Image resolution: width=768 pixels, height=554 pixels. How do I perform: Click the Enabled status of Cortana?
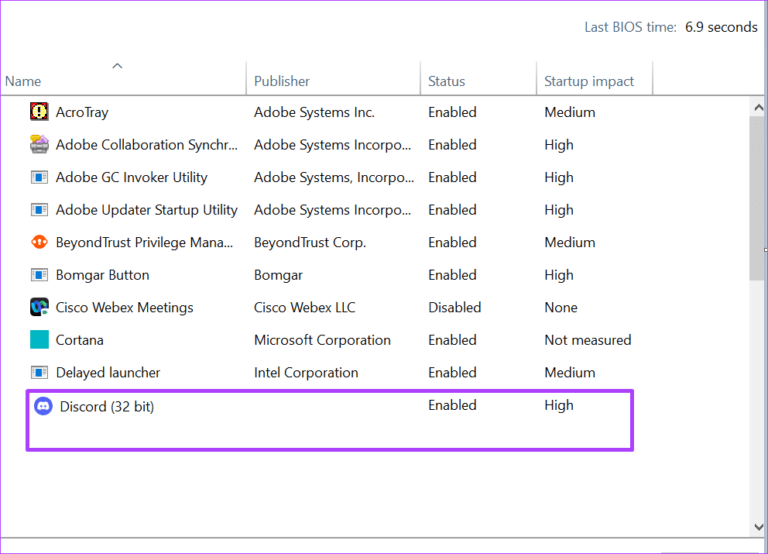point(452,340)
